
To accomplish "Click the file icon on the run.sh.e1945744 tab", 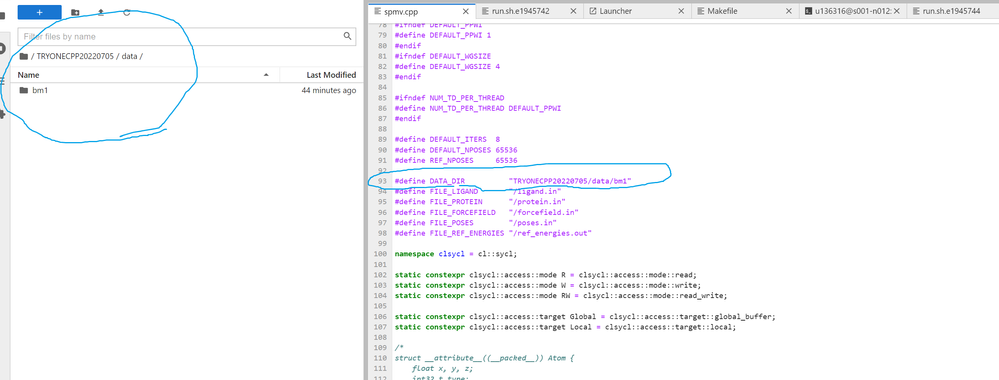I will 916,11.
